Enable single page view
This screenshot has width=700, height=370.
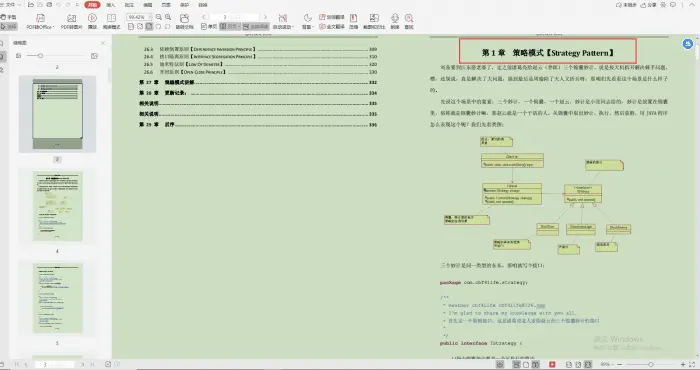[x=208, y=27]
